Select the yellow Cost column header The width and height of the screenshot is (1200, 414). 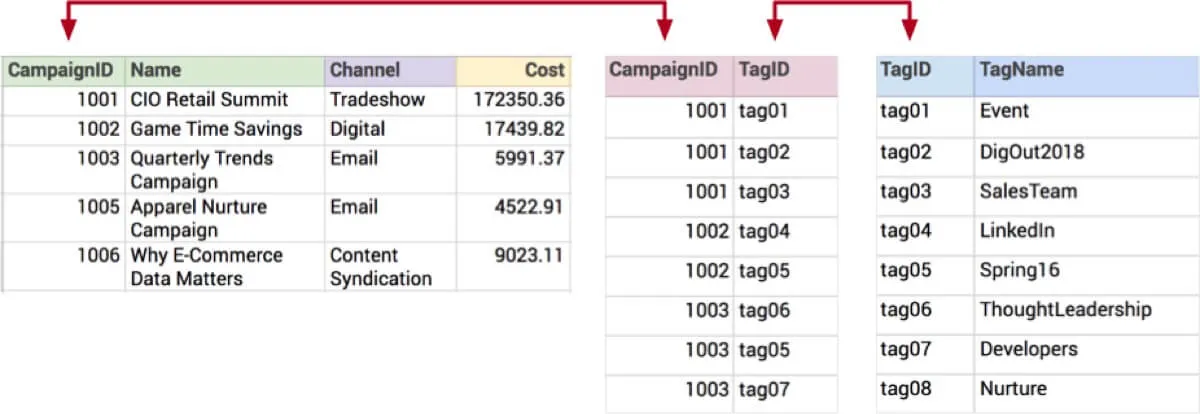click(x=513, y=70)
